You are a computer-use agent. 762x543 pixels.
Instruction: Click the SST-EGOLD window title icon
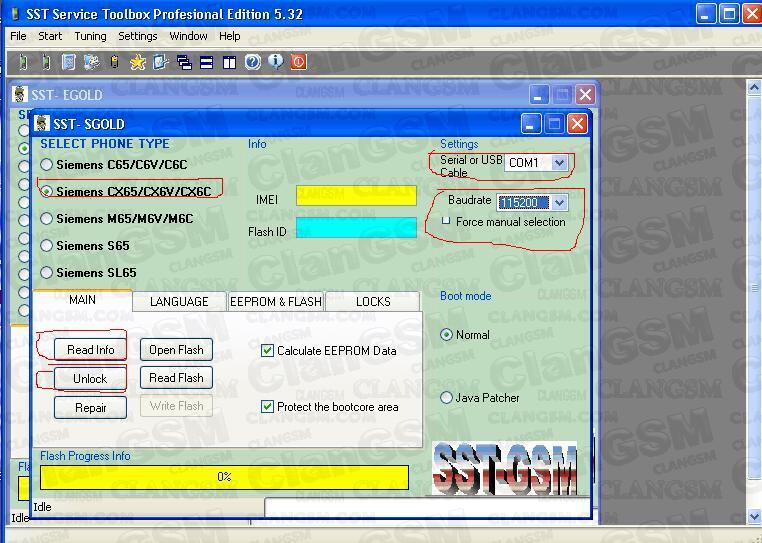19,94
